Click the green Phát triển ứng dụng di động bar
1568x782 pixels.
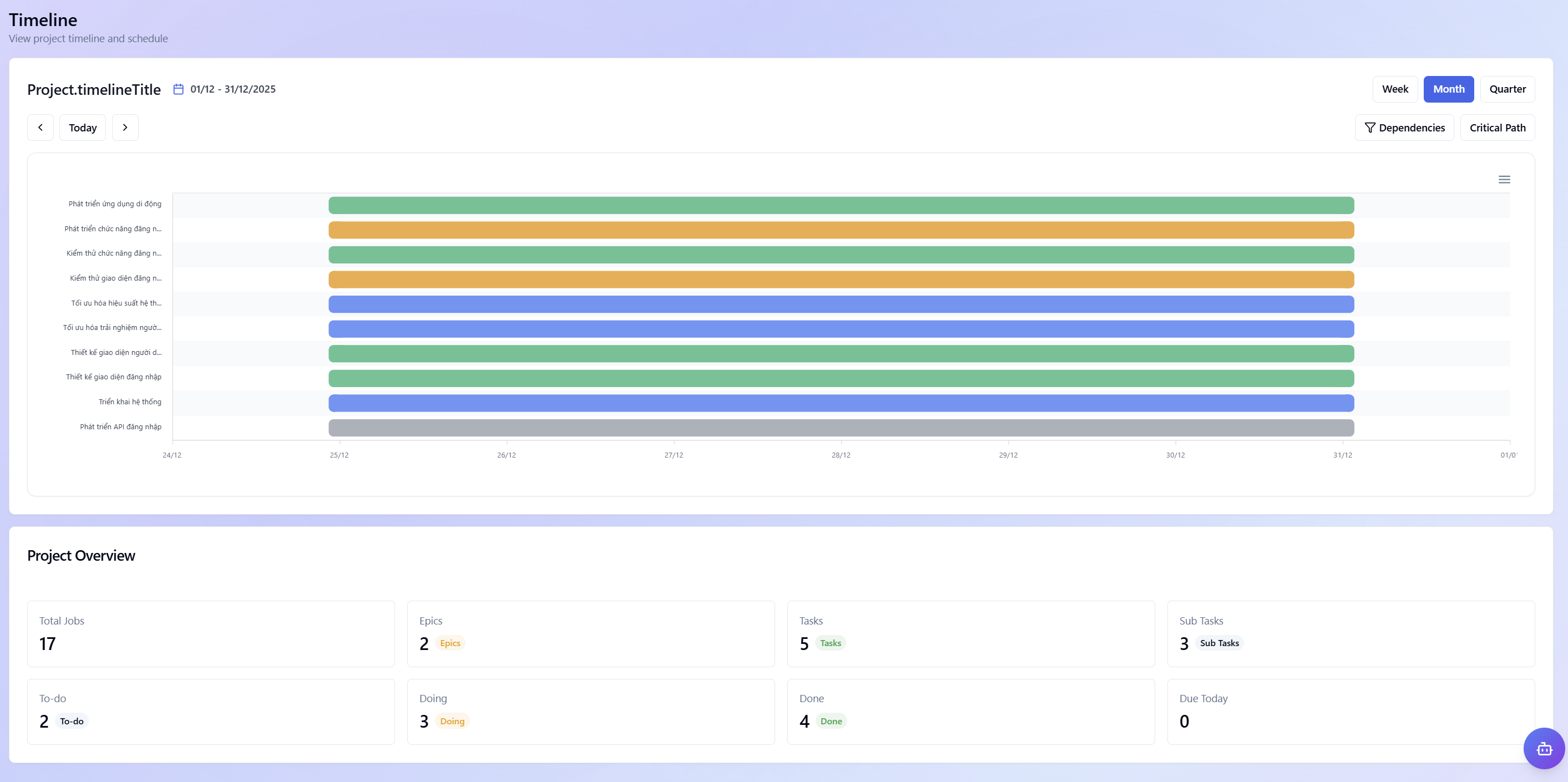click(841, 205)
